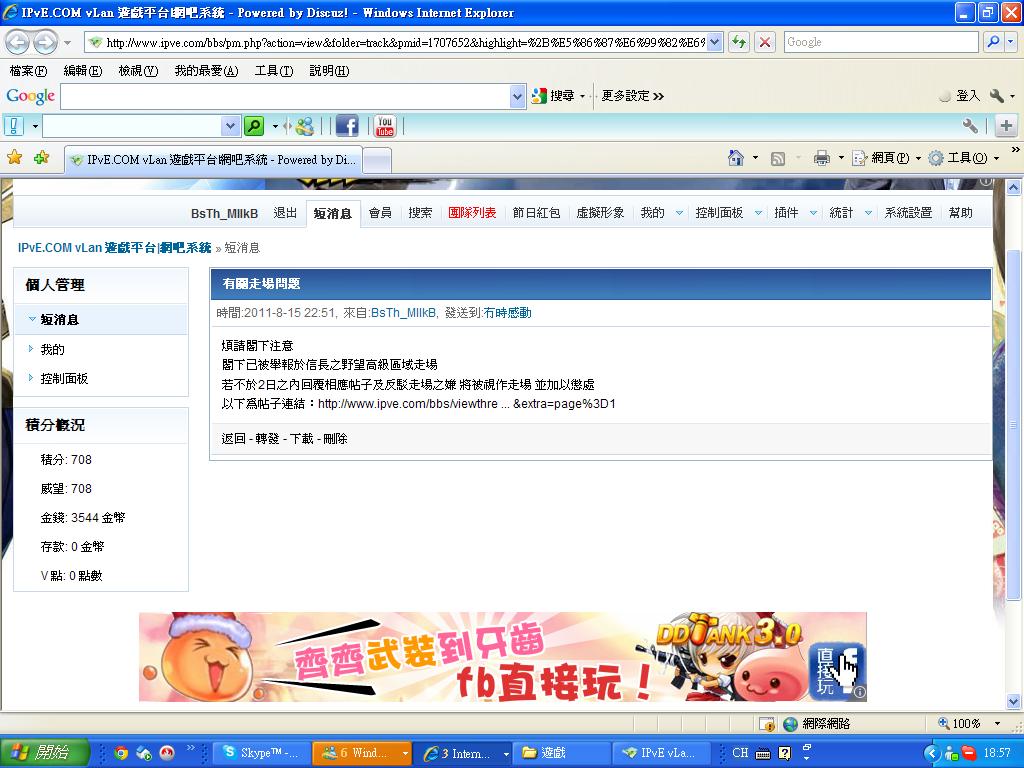
Task: Click the search magnifier next to Google box
Action: point(993,42)
